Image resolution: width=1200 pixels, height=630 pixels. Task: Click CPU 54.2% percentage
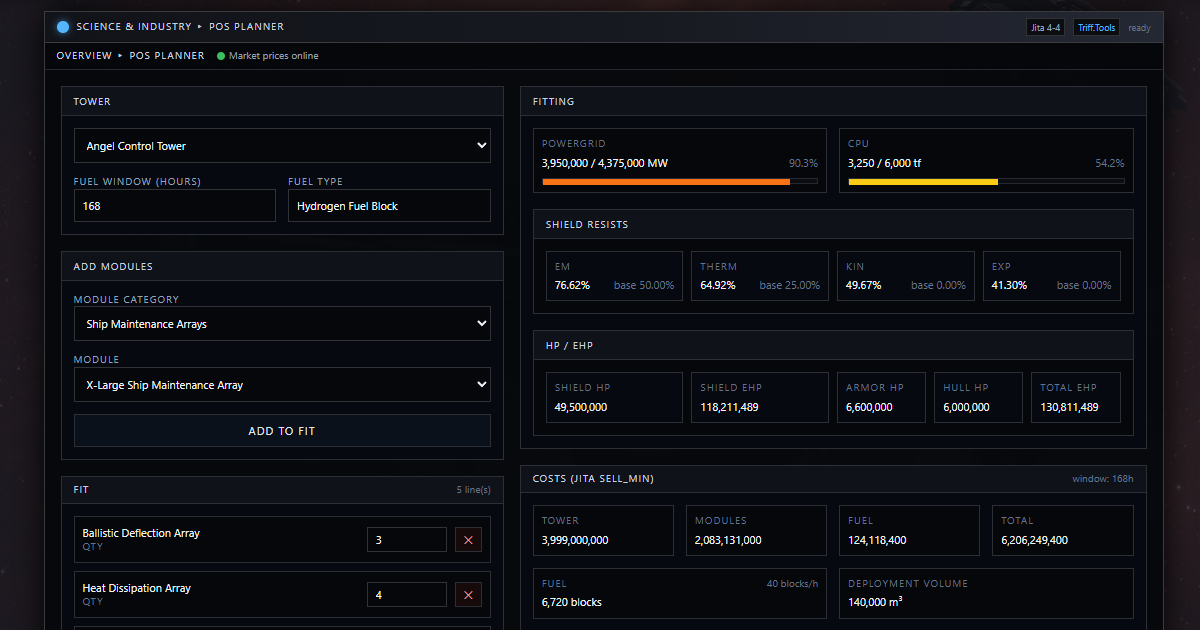pos(1110,163)
